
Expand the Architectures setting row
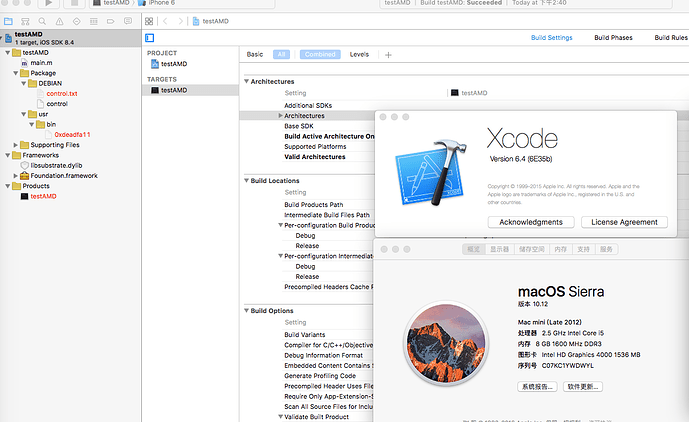coord(280,116)
